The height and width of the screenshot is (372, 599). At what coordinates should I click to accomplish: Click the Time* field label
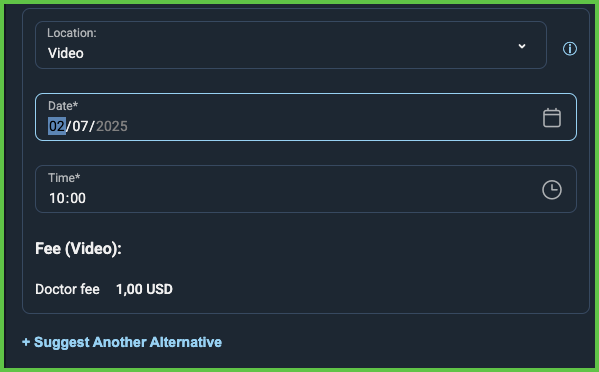pos(64,178)
